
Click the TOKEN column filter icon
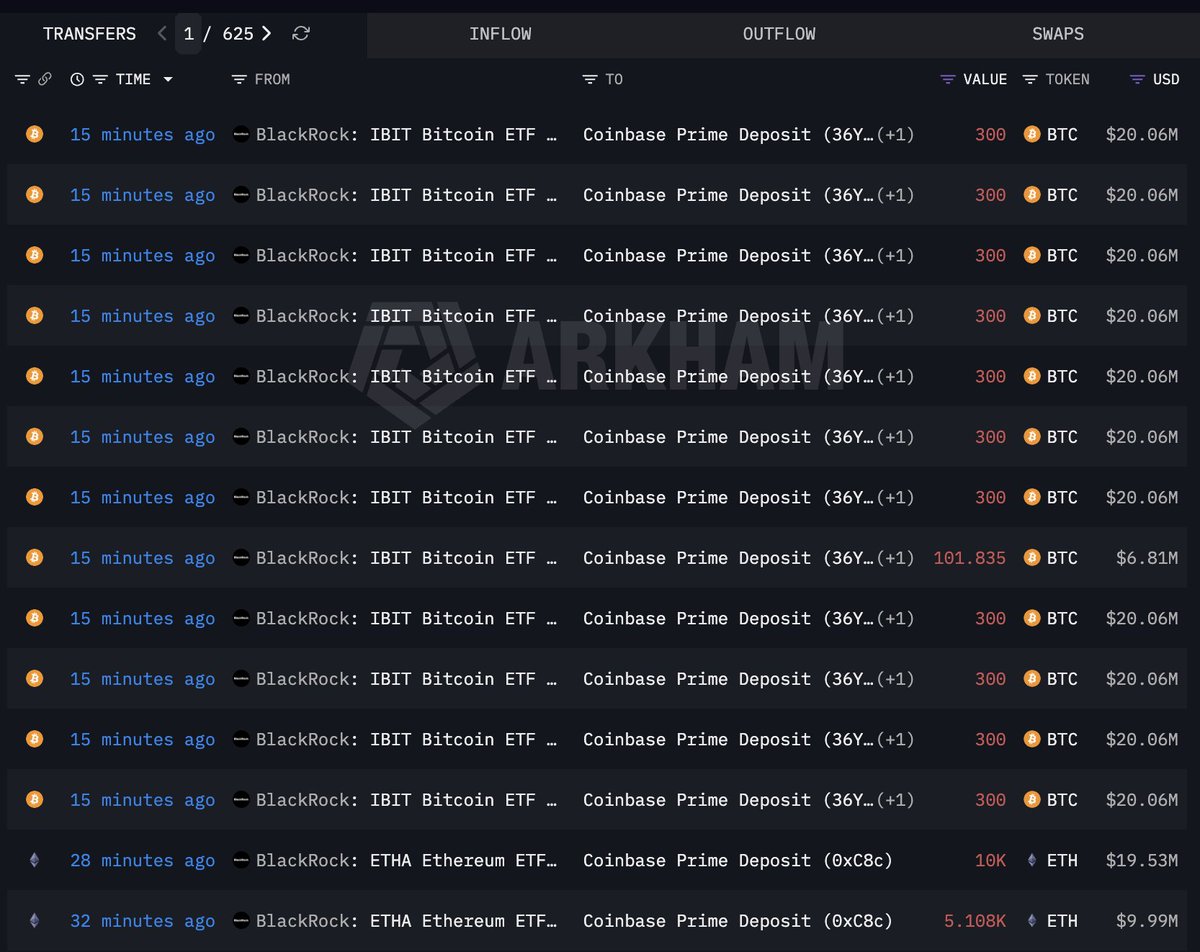(x=1030, y=79)
